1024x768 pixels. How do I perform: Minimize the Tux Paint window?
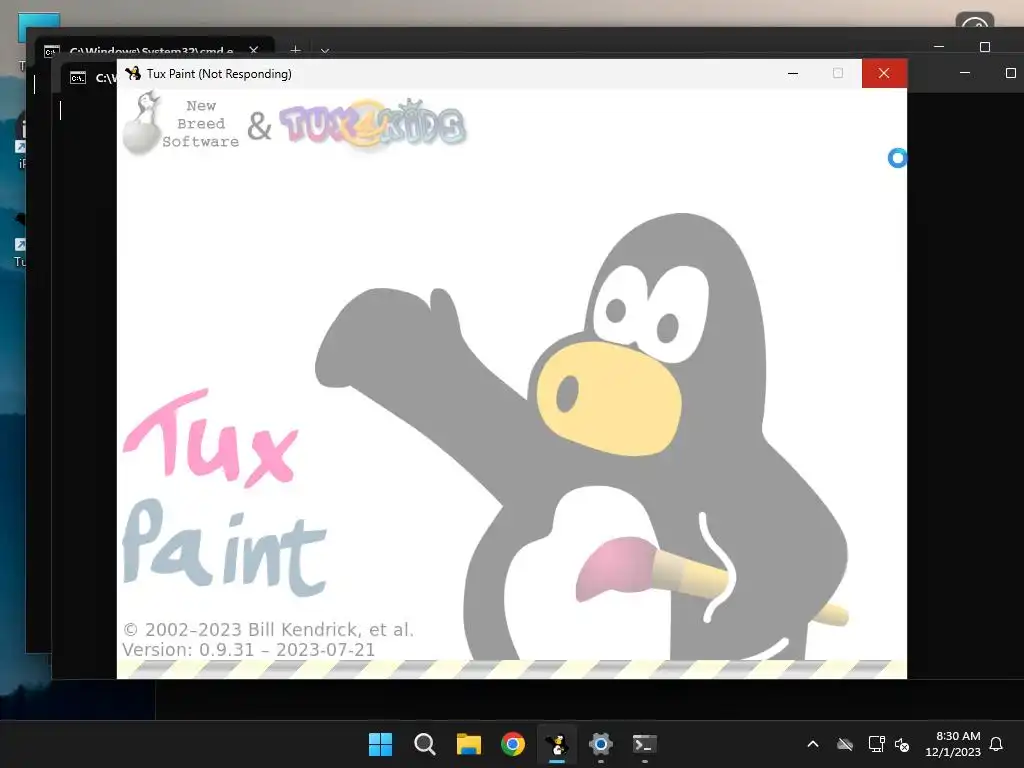coord(793,73)
